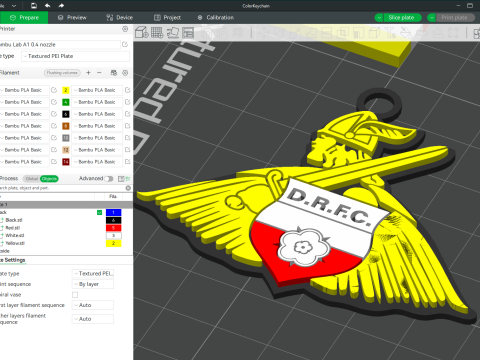480x360 pixels.
Task: Edit the Bambu Lab A1 printer preset
Action: 125,44
